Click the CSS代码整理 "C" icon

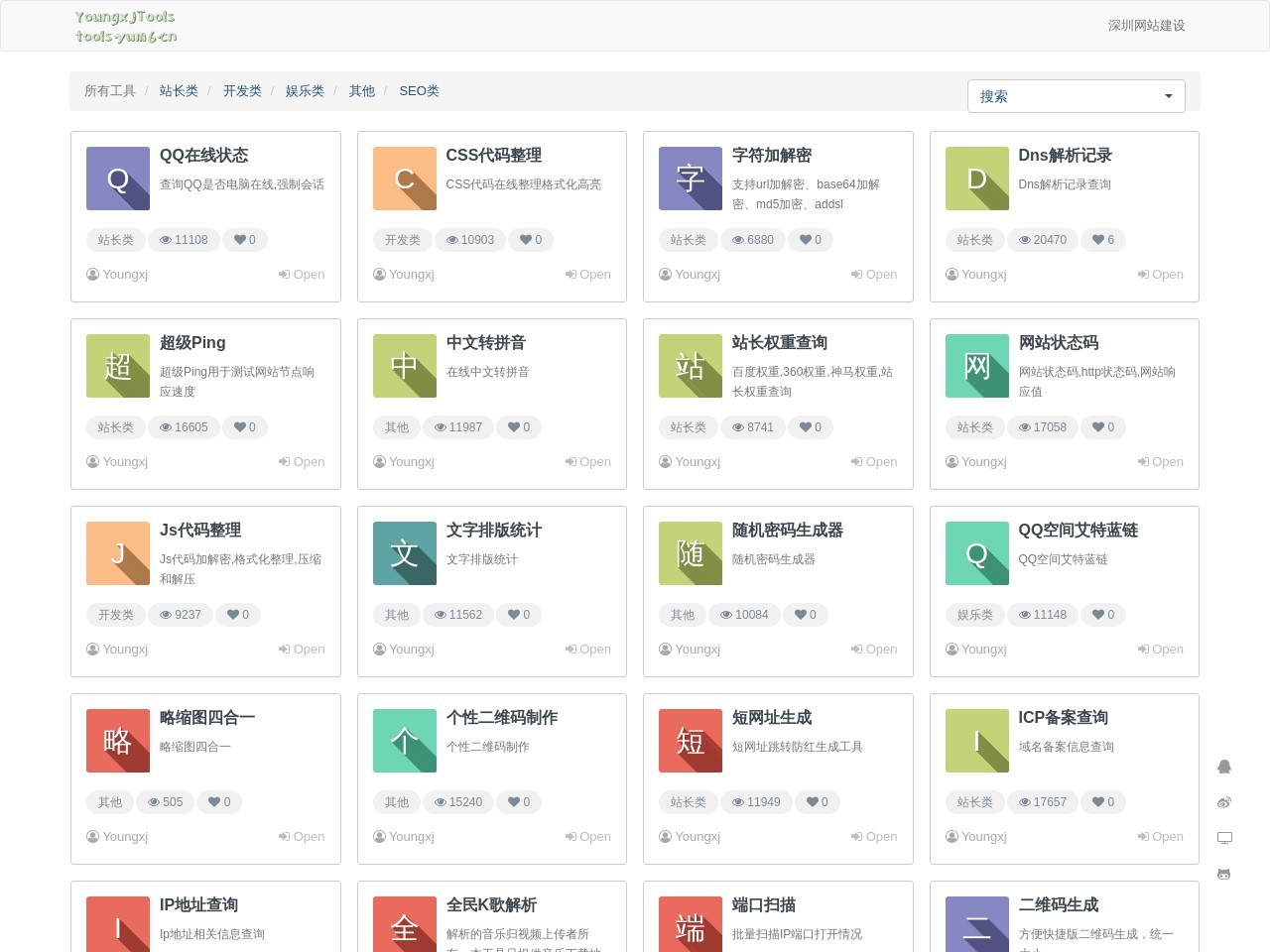click(404, 178)
